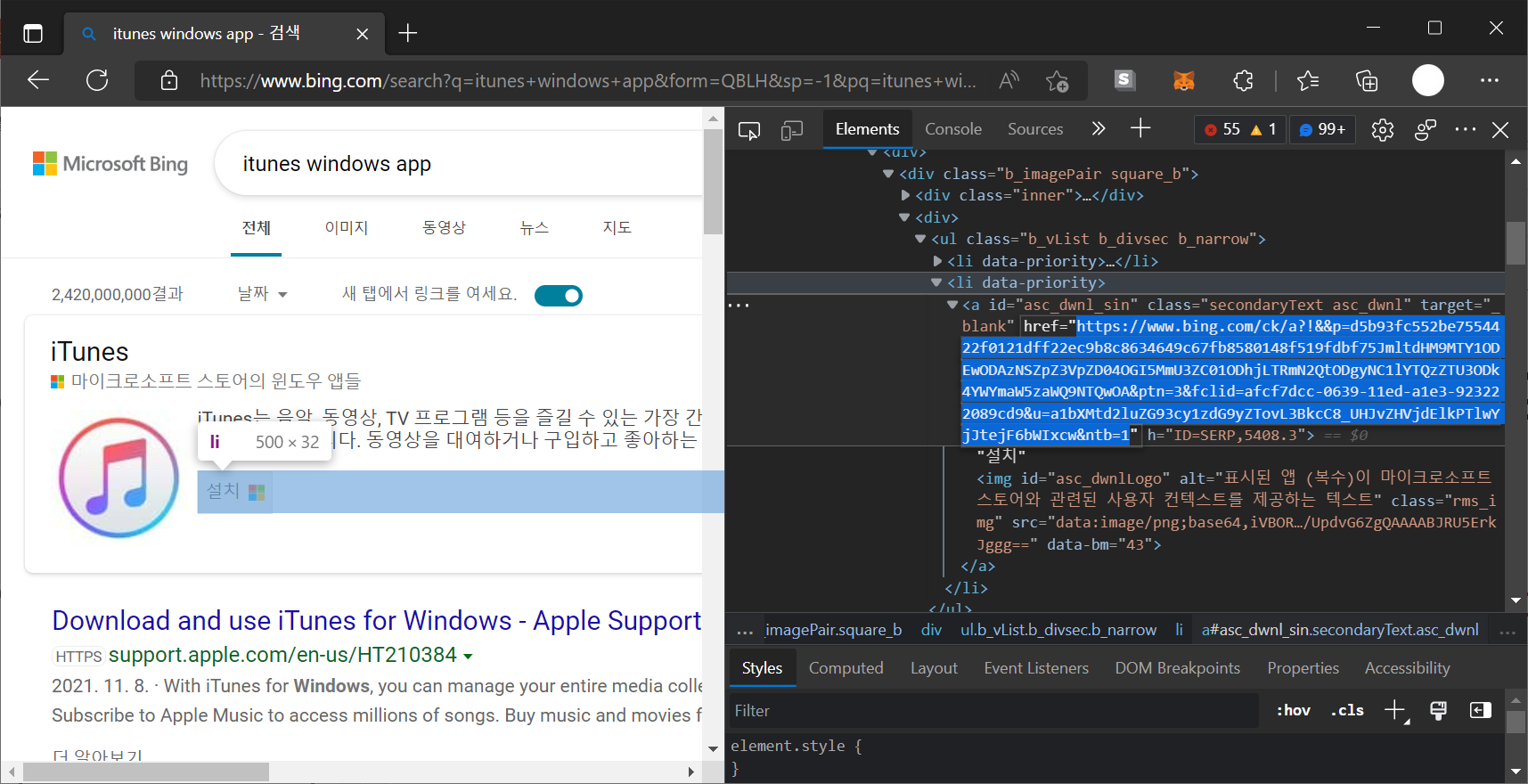This screenshot has height=784, width=1528.
Task: Open DevTools settings gear
Action: 1383,130
